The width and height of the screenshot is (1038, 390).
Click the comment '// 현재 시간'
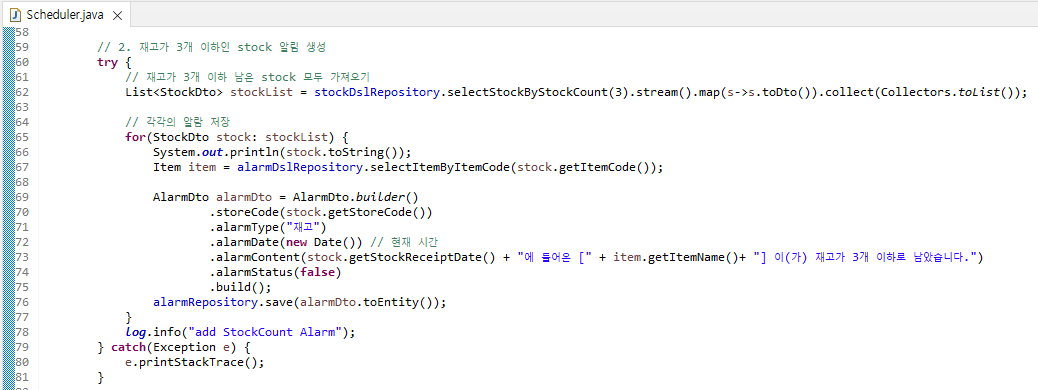coord(405,242)
